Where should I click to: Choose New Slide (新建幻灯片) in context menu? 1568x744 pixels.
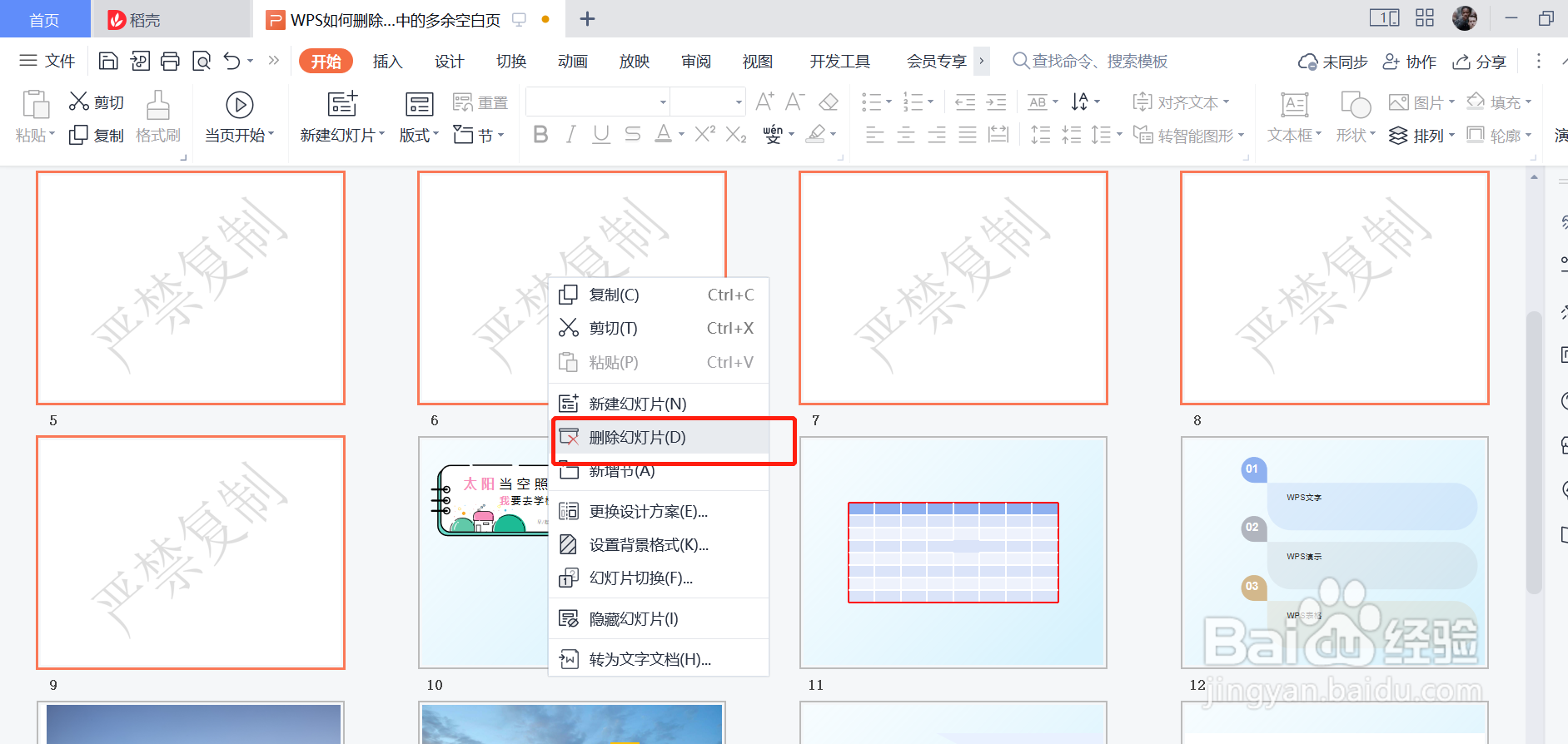[659, 404]
